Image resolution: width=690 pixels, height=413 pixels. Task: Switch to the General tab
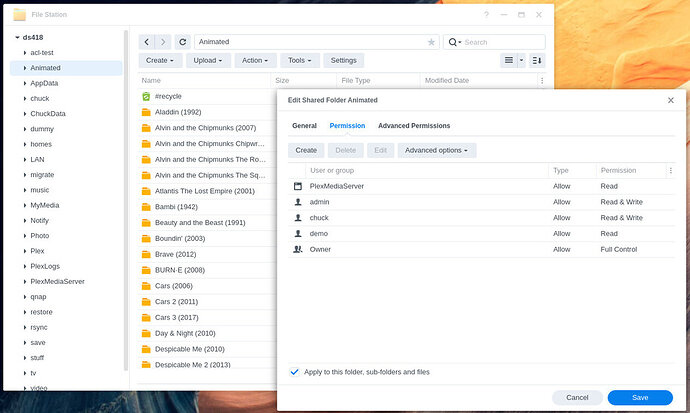304,126
